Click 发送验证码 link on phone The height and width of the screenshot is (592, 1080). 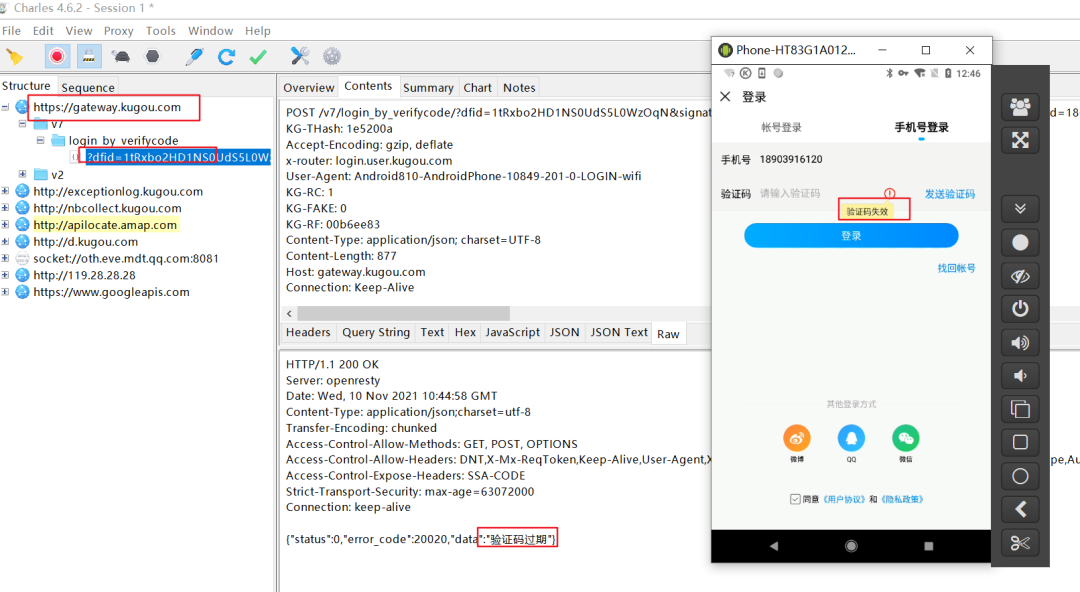coord(949,194)
